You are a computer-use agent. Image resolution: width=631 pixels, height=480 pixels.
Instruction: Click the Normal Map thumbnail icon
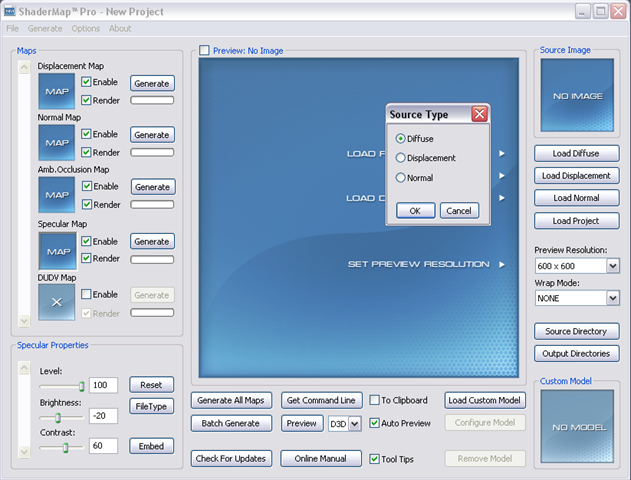pos(56,143)
